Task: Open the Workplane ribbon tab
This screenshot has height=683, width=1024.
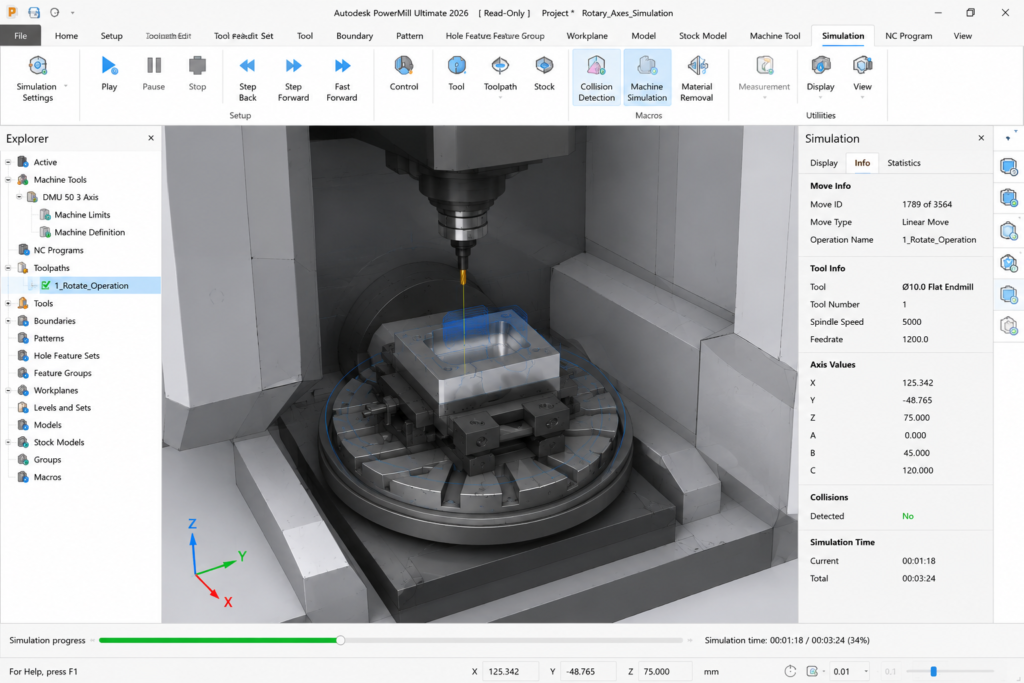Action: pos(587,36)
